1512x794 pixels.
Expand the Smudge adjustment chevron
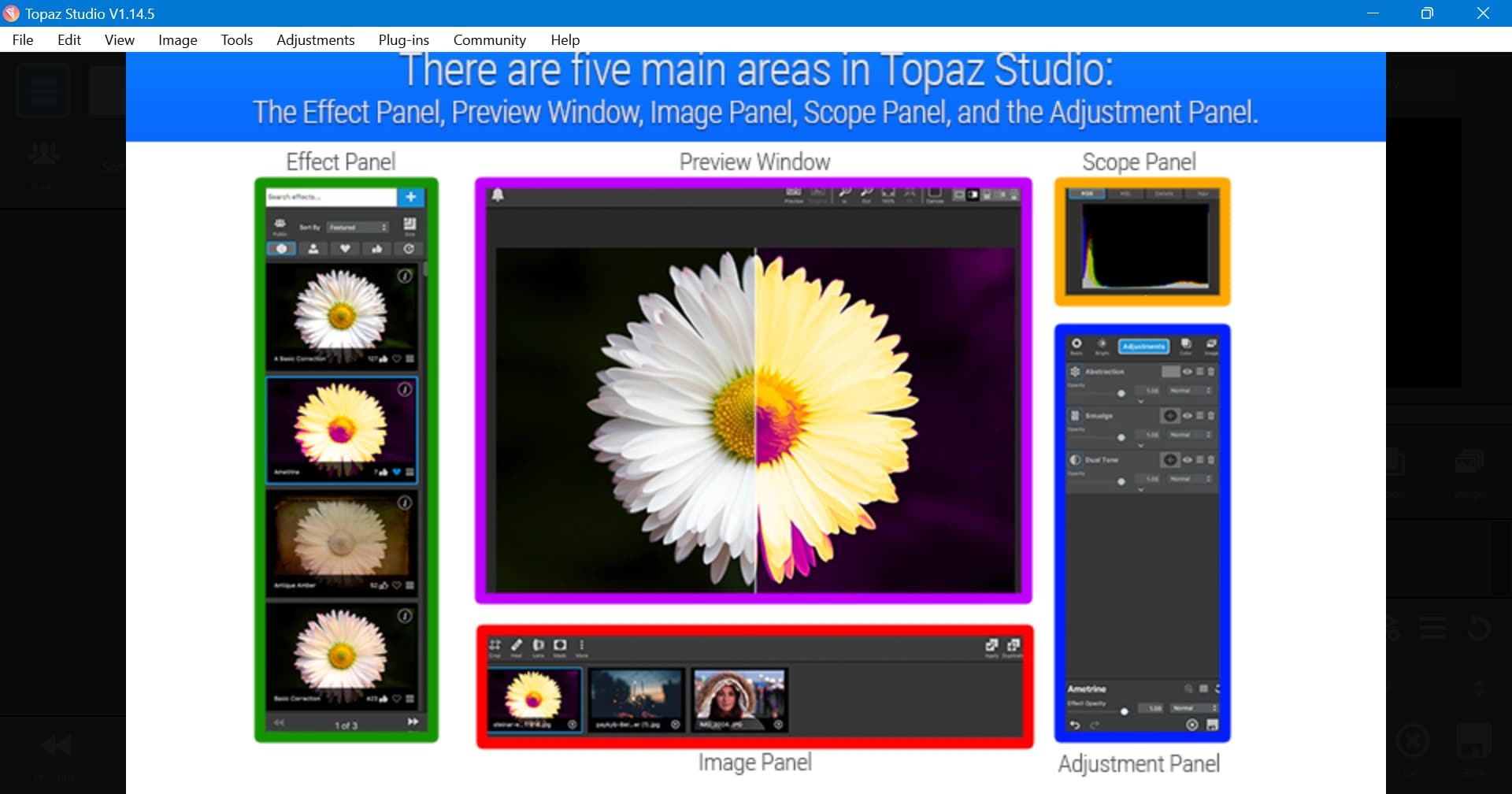[x=1140, y=446]
